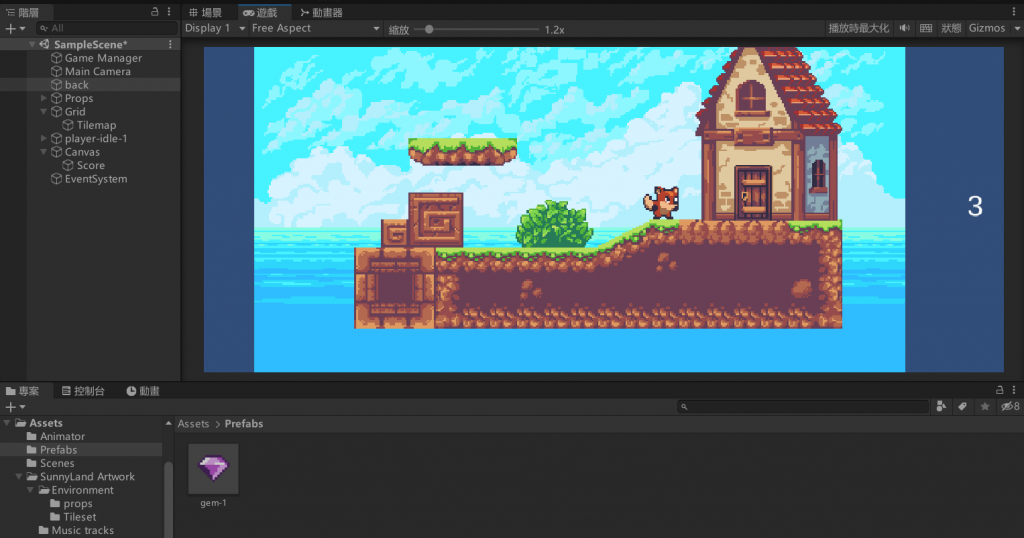The image size is (1024, 538).
Task: Click the Game Manager cube icon
Action: pyautogui.click(x=57, y=58)
